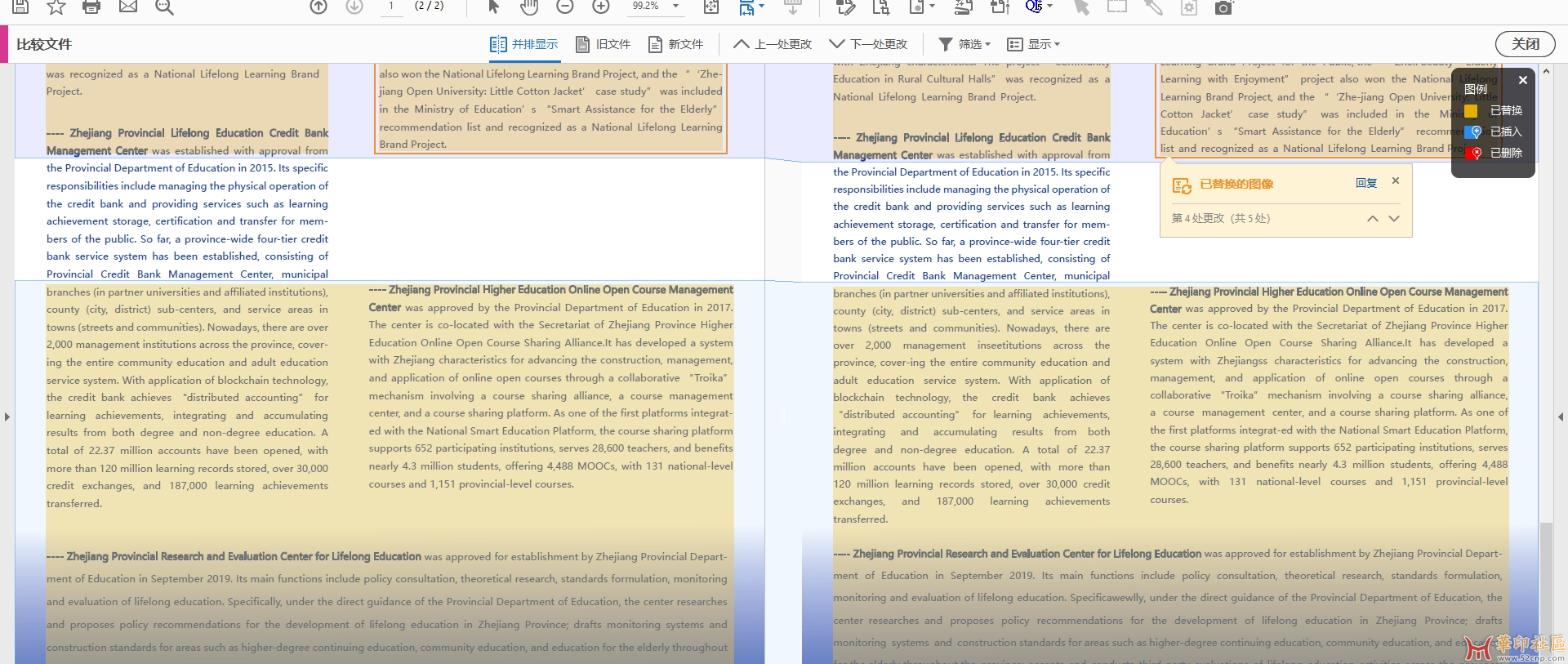
Task: Expand the right side panel arrow
Action: point(1561,417)
